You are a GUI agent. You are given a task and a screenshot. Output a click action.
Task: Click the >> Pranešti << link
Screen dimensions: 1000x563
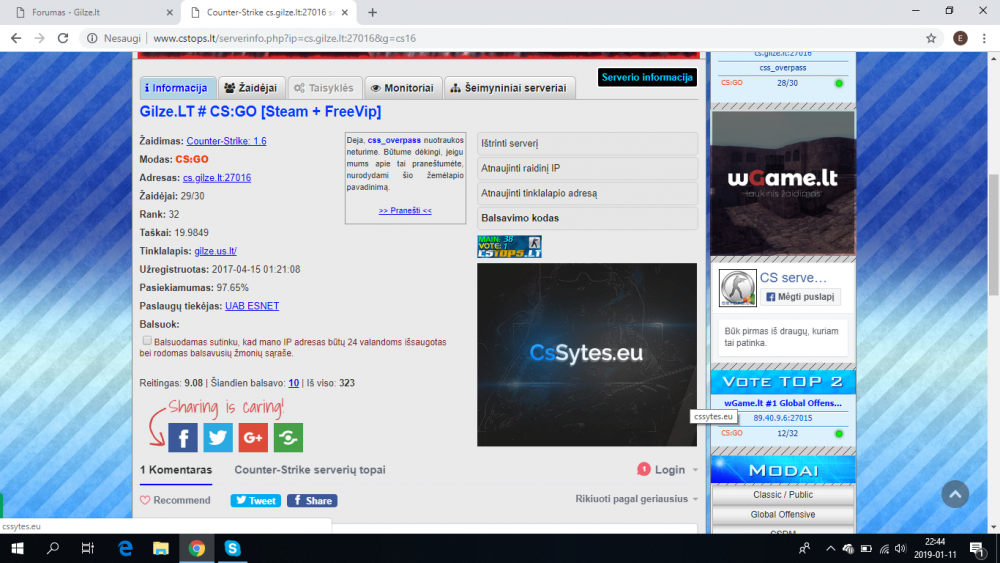(405, 210)
